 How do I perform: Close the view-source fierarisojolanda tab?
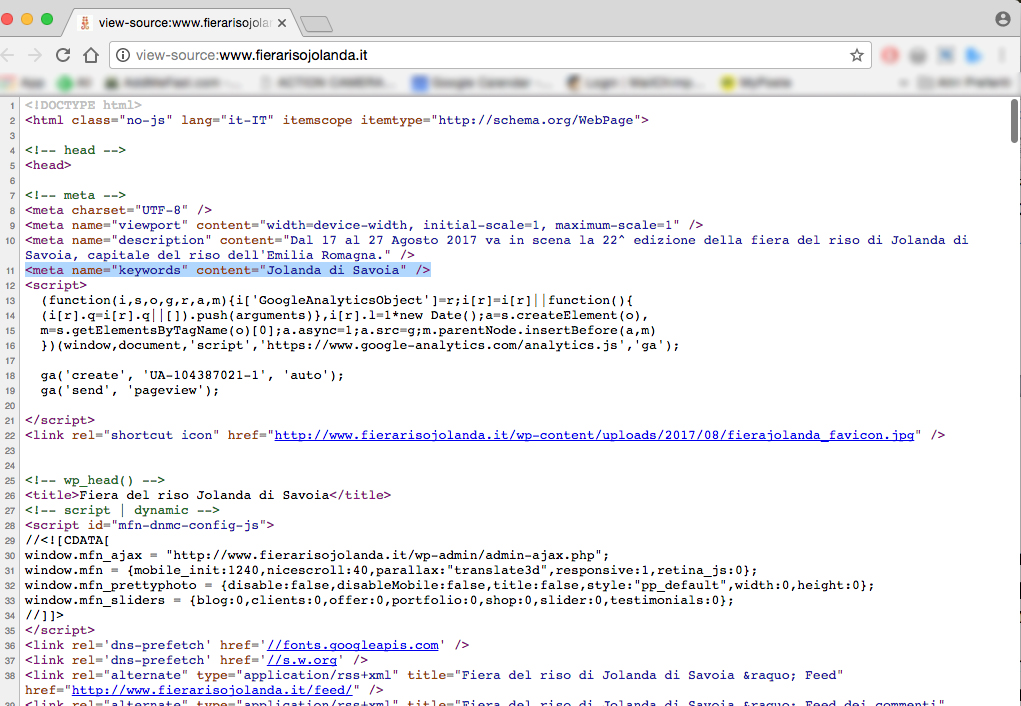(x=282, y=23)
